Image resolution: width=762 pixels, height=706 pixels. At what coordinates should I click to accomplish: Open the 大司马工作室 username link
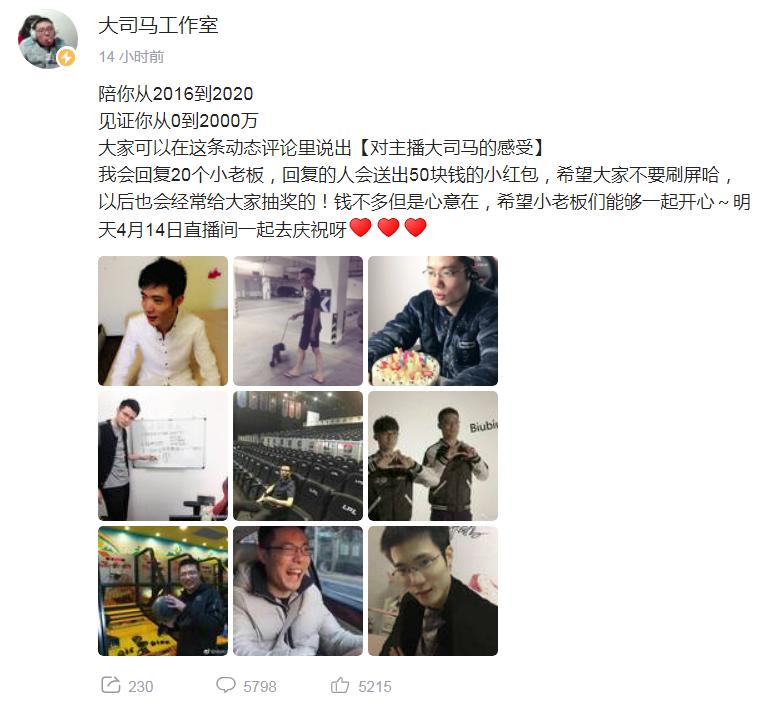(x=158, y=25)
